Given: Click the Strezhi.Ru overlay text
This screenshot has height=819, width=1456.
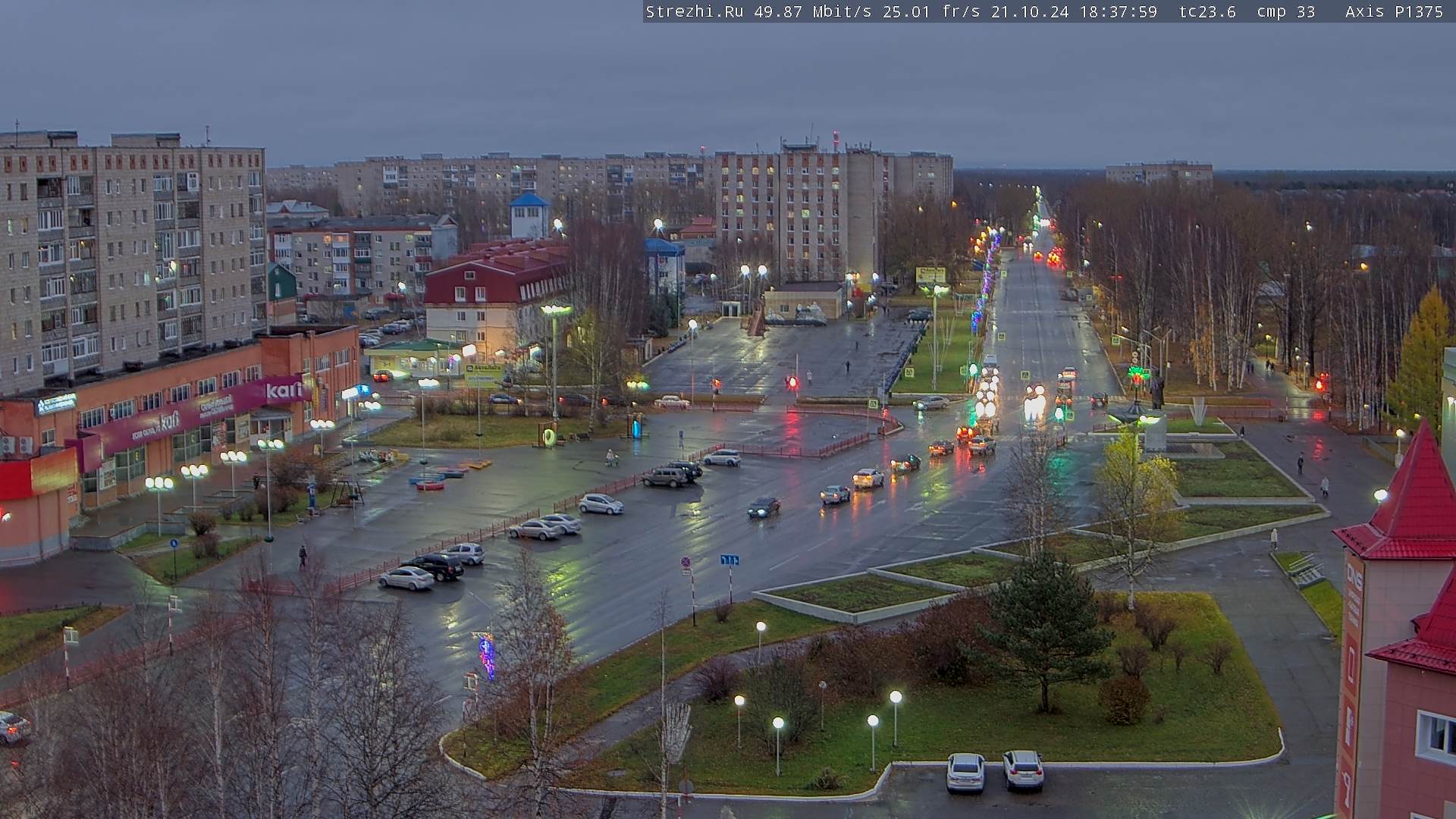Looking at the screenshot, I should tap(695, 12).
